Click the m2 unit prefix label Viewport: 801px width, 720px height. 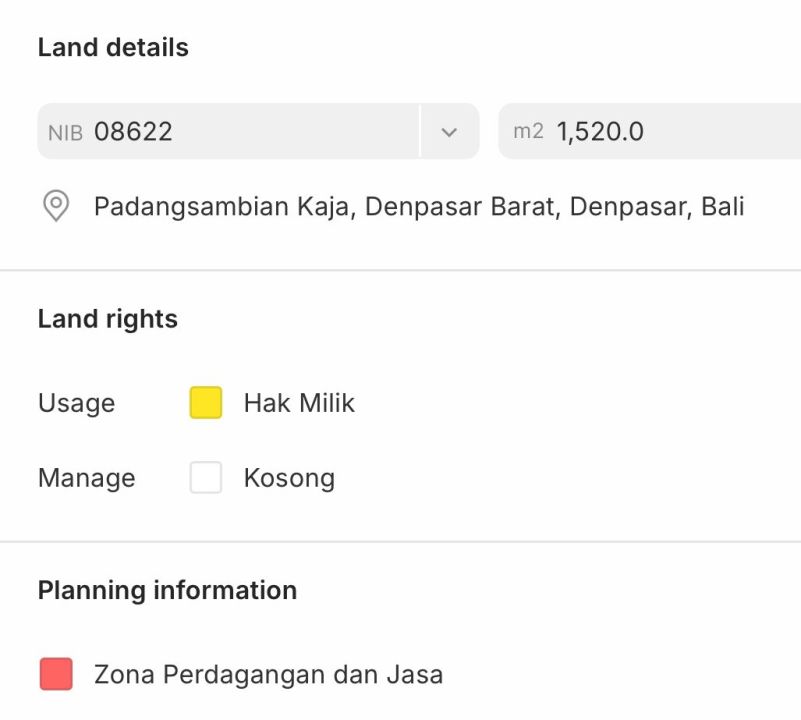pos(528,131)
